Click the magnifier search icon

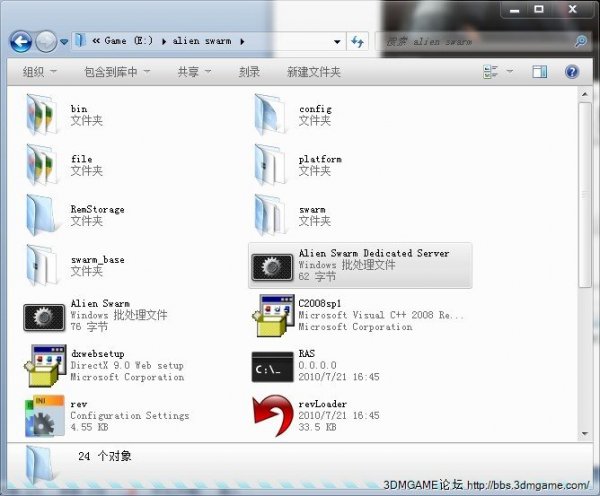(x=581, y=41)
